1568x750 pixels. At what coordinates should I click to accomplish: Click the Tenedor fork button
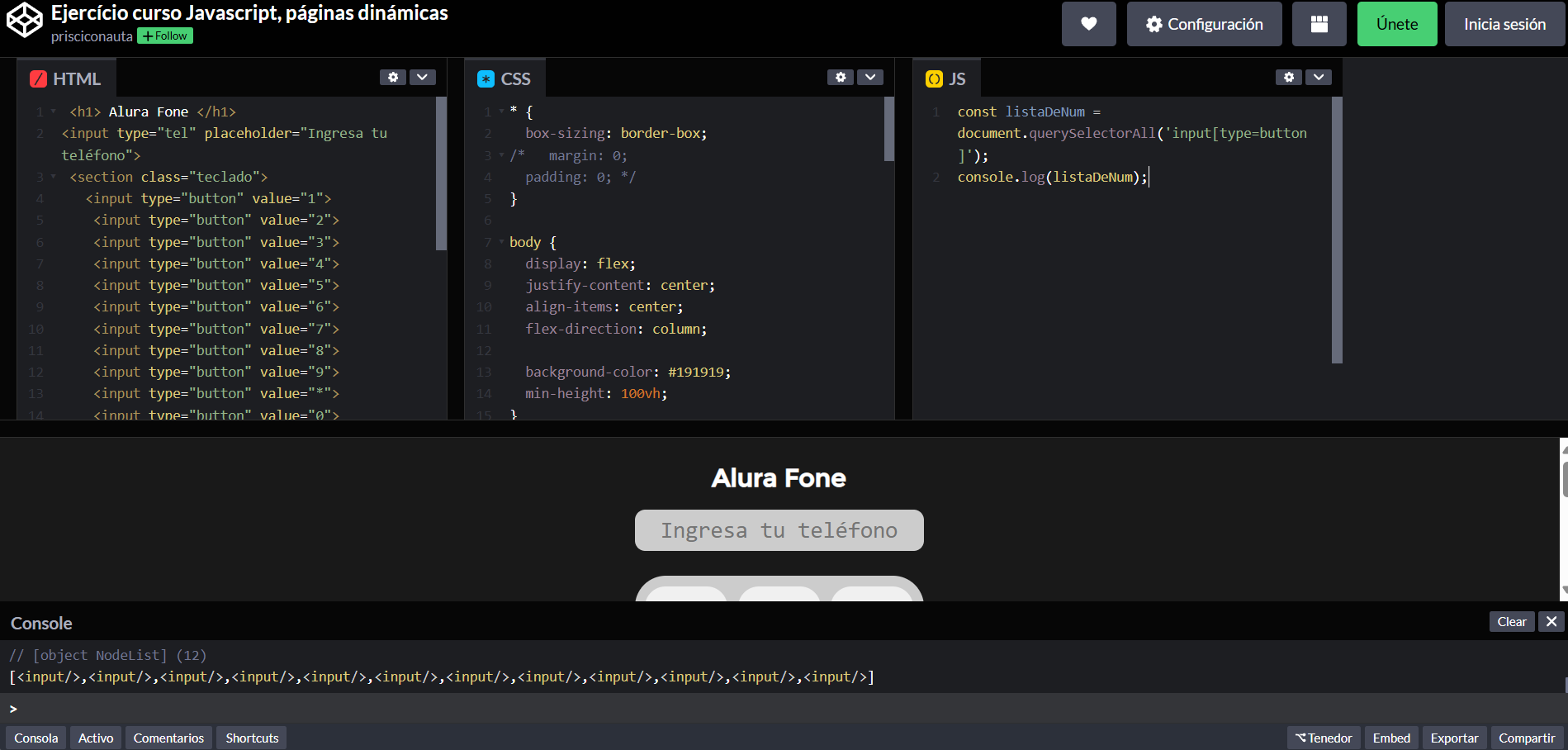pyautogui.click(x=1324, y=738)
